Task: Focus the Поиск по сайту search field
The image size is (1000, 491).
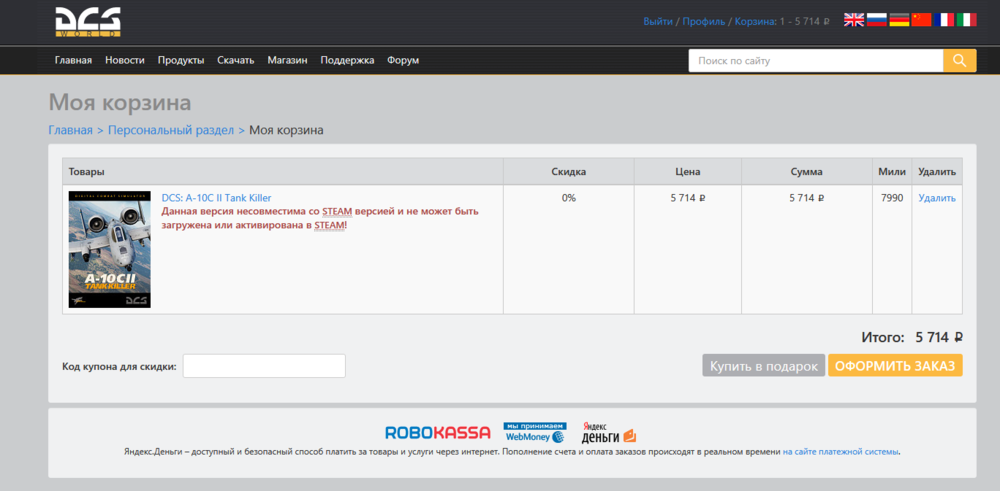Action: (x=816, y=61)
